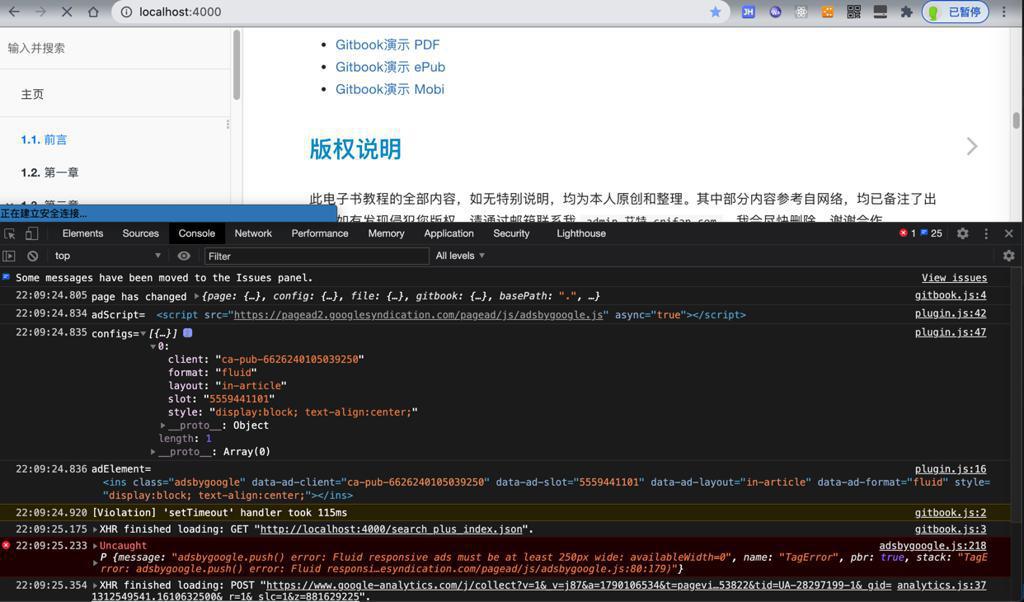Click the sidebar search input 输入并搜索
The height and width of the screenshot is (602, 1024).
coord(116,48)
